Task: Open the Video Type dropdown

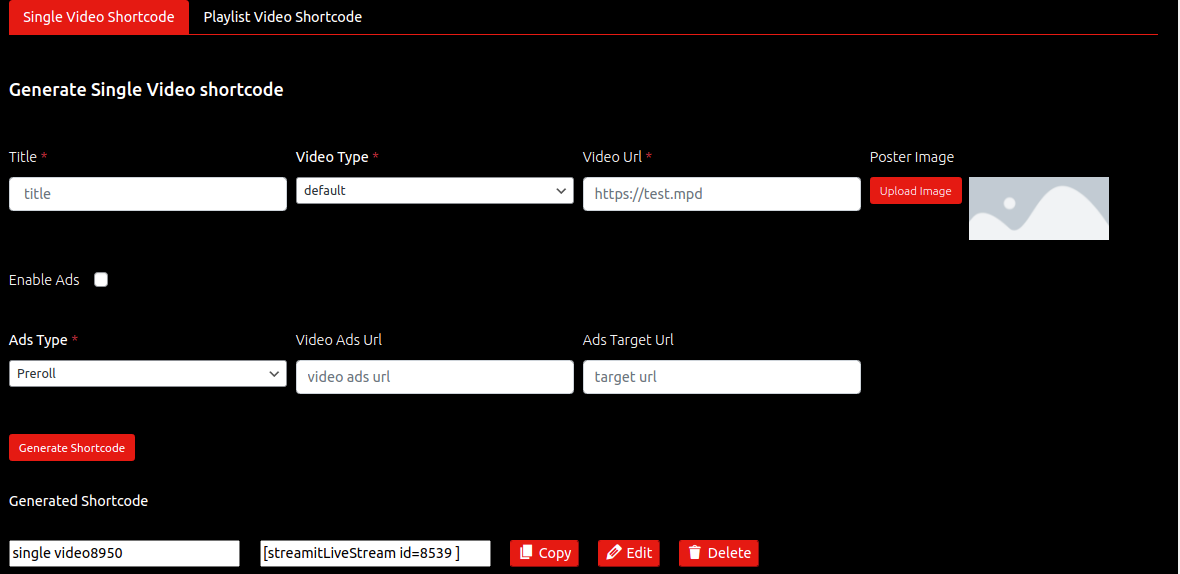Action: click(x=434, y=190)
